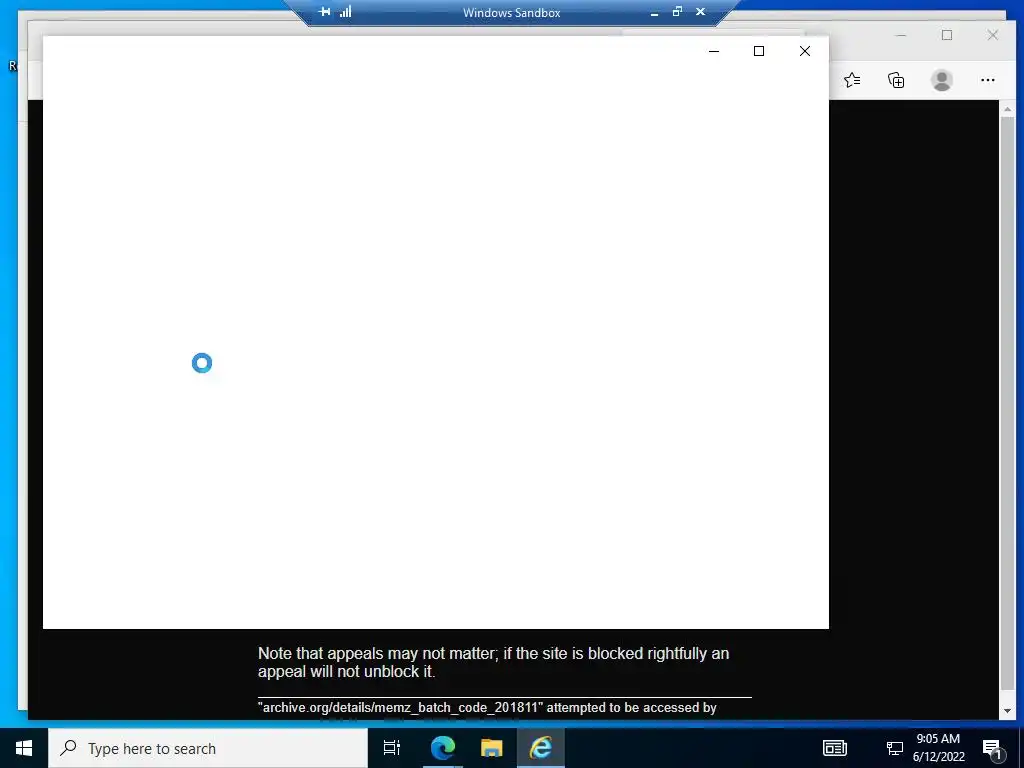Open Edge Settings and more menu

pos(987,80)
